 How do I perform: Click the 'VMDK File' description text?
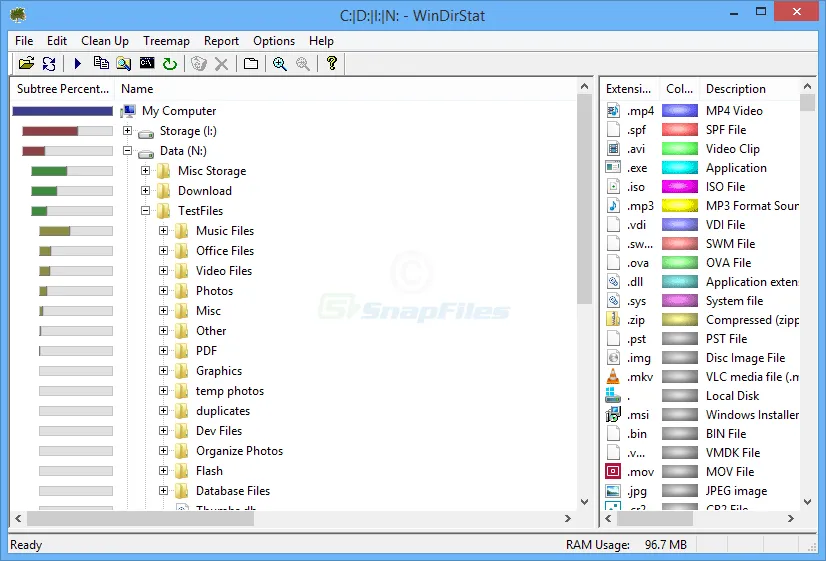733,452
